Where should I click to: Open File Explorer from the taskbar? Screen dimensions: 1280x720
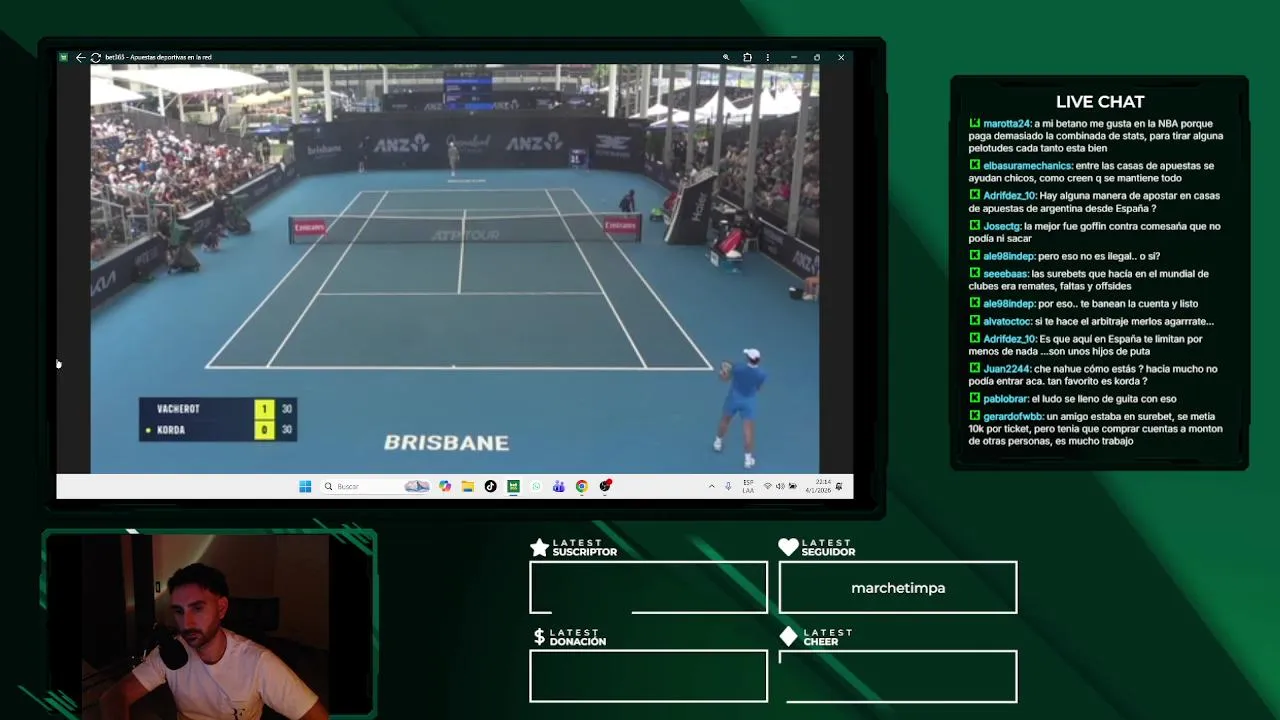coord(467,486)
